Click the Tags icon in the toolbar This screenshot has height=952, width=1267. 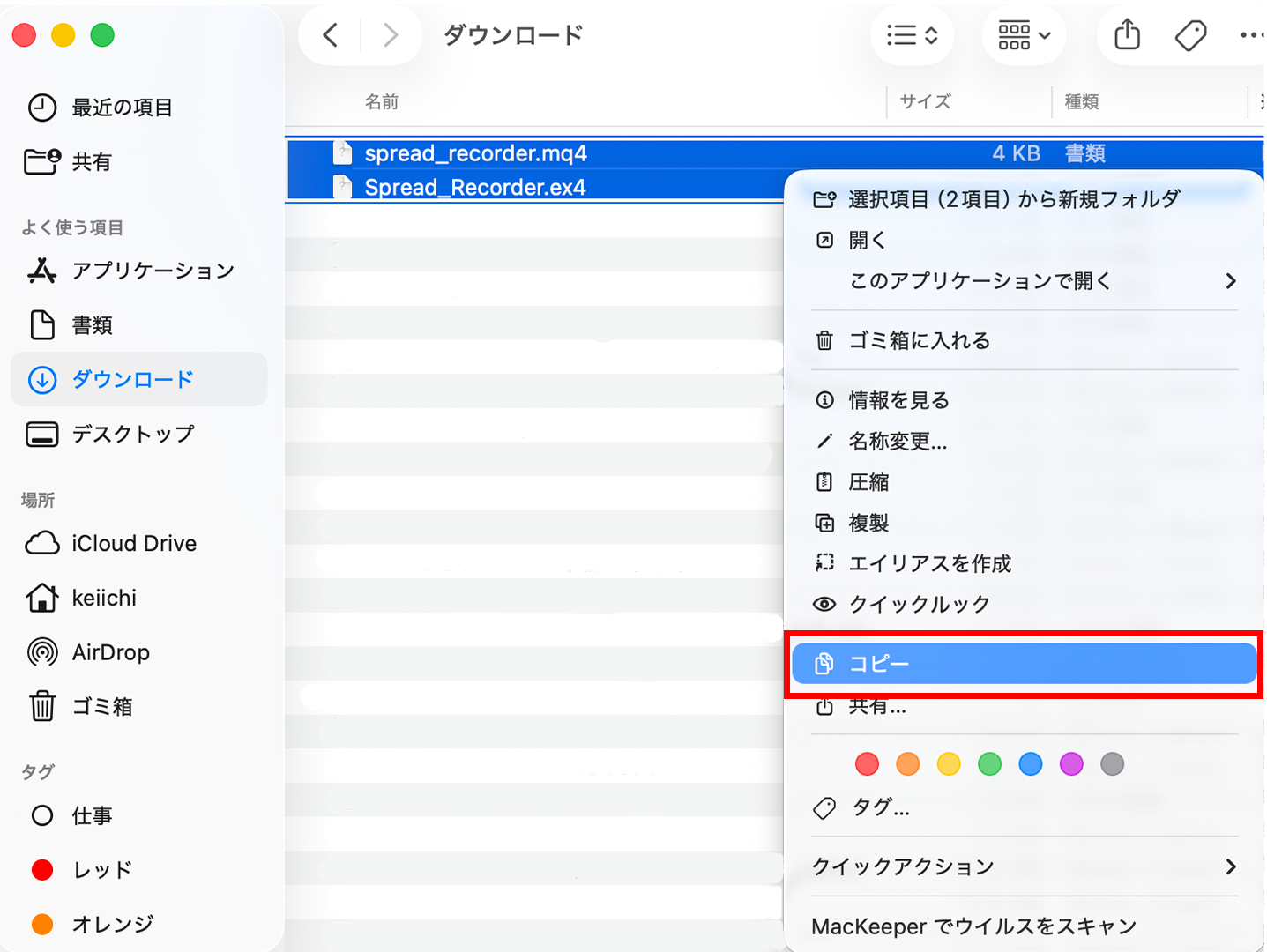[x=1190, y=36]
